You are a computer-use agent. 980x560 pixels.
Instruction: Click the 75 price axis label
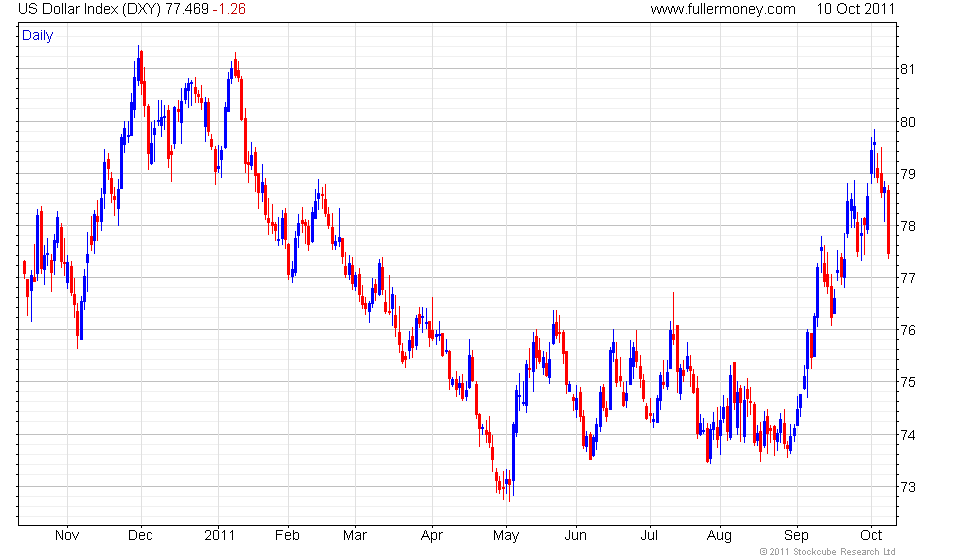(907, 382)
